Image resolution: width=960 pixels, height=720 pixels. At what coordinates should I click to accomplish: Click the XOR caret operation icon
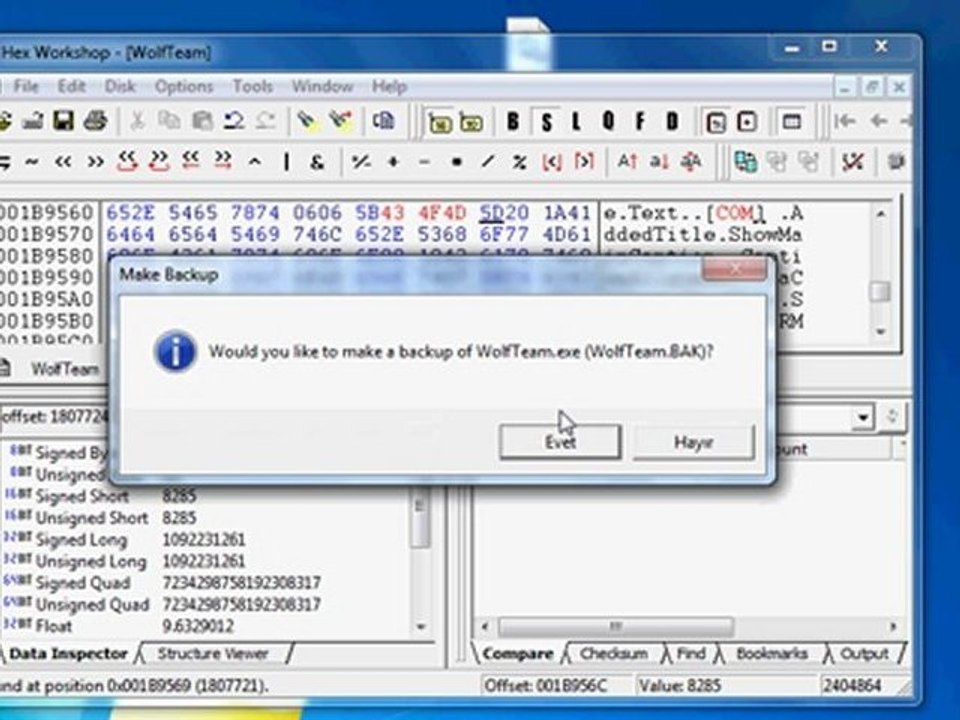pos(255,162)
